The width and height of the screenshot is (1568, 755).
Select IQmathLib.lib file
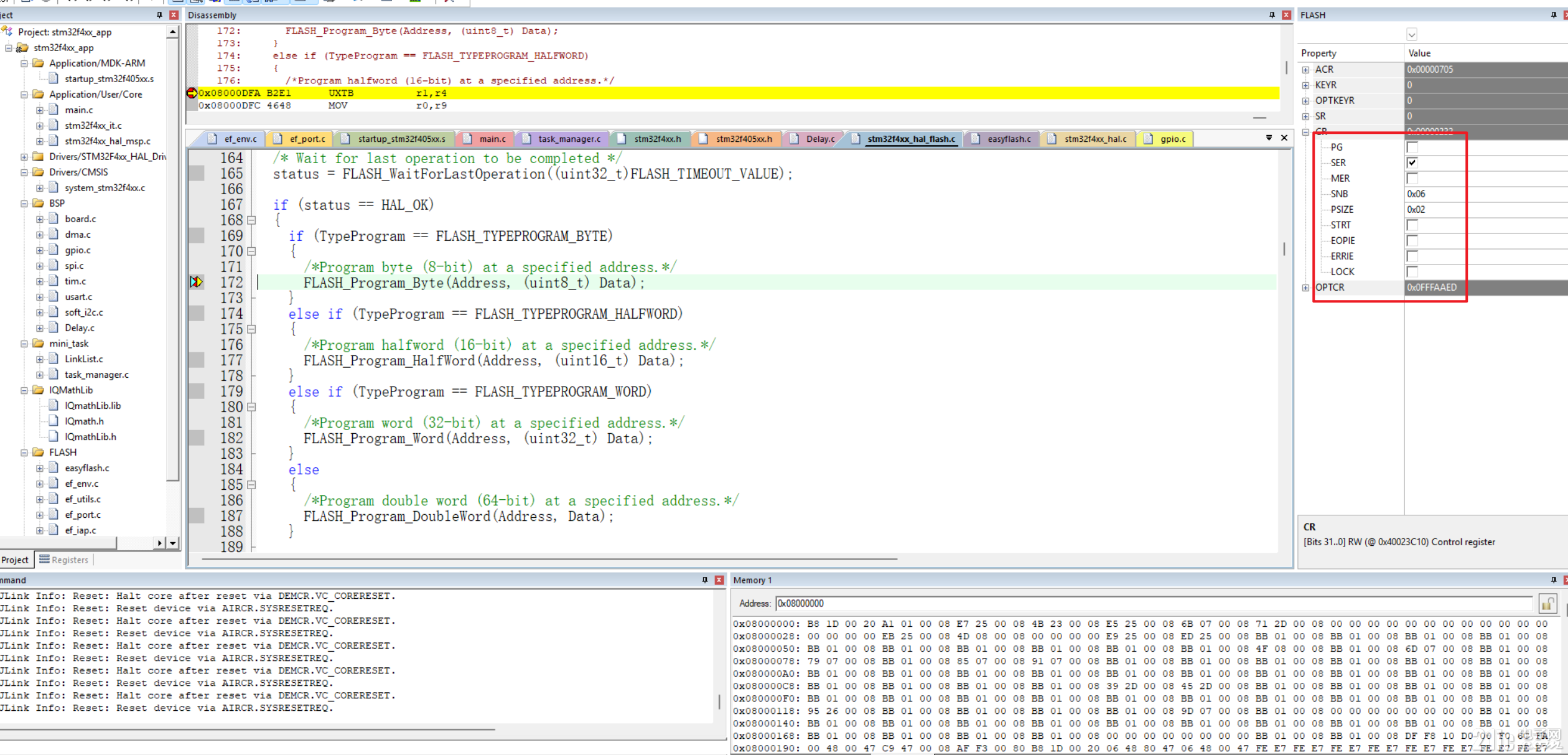(x=93, y=406)
